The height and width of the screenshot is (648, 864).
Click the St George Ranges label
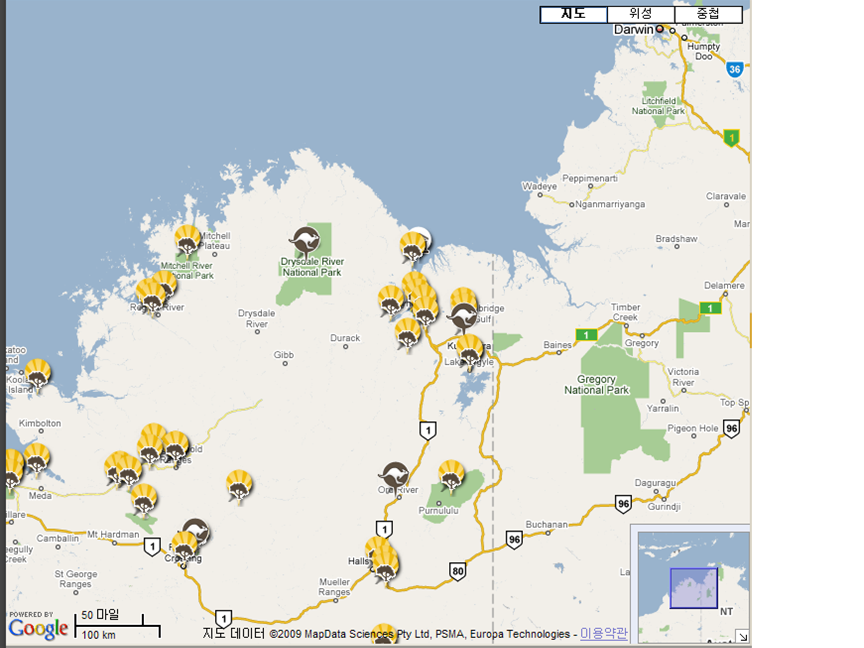[75, 579]
